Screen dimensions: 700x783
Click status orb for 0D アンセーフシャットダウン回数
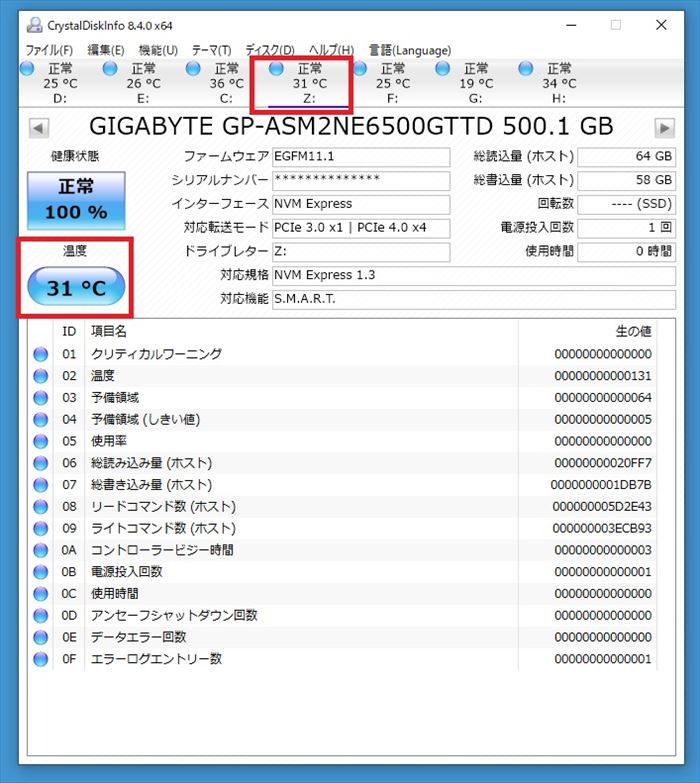pyautogui.click(x=40, y=616)
